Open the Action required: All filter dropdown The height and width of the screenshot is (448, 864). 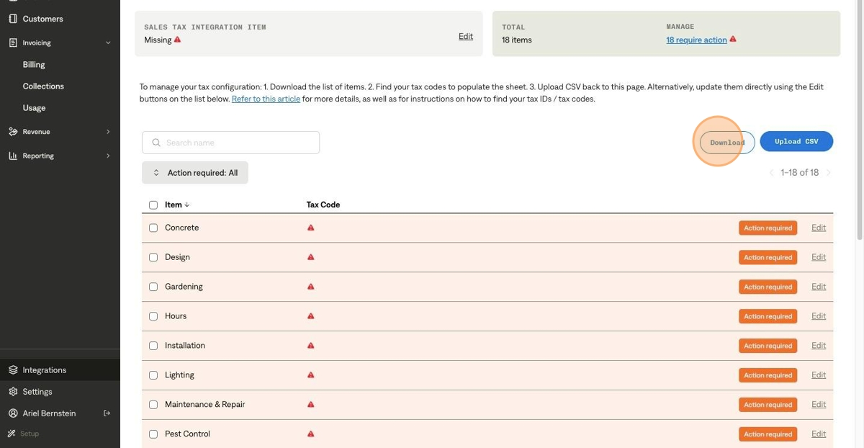point(195,173)
